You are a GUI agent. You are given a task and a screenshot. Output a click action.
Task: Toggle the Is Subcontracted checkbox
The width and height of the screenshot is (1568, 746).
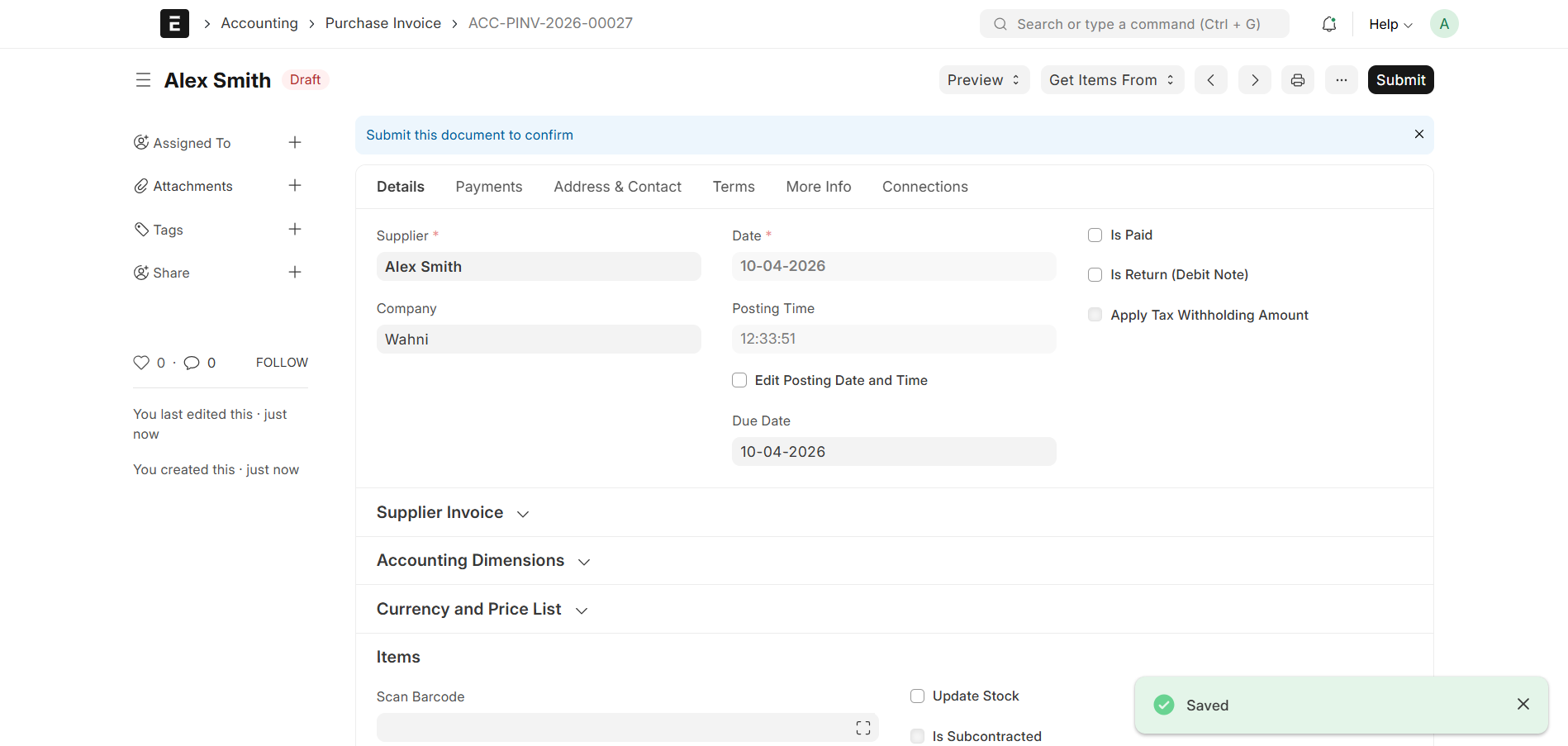tap(917, 736)
